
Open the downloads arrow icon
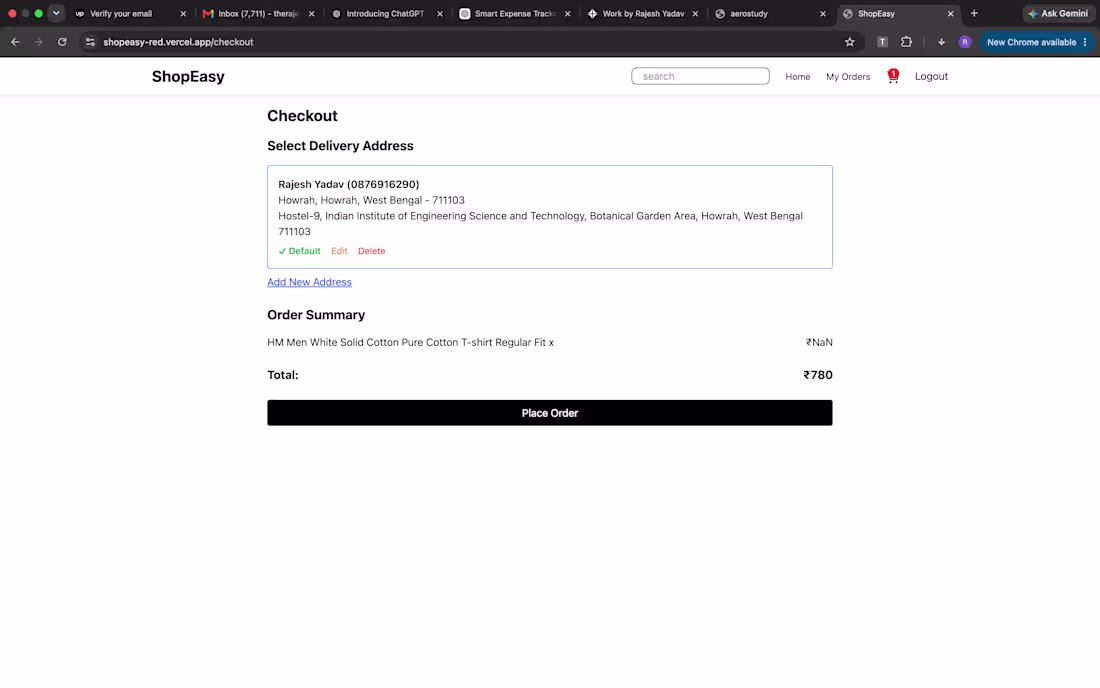(x=941, y=42)
